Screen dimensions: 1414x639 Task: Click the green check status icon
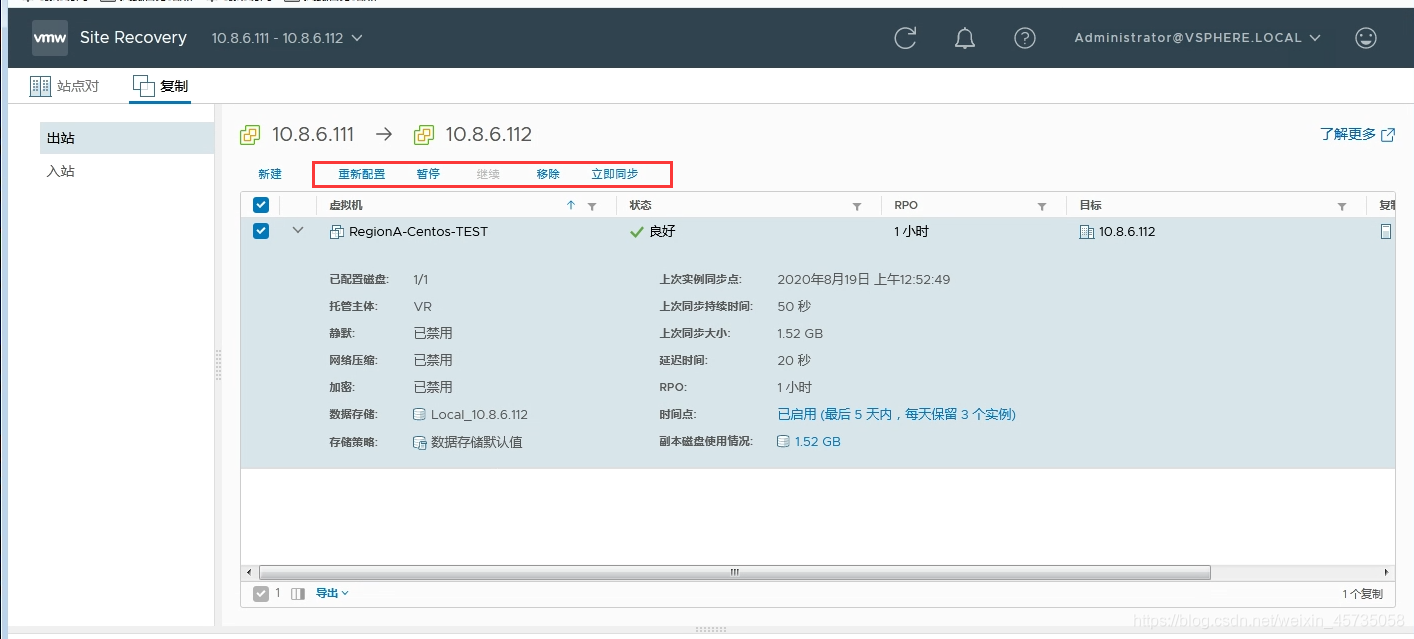click(636, 232)
